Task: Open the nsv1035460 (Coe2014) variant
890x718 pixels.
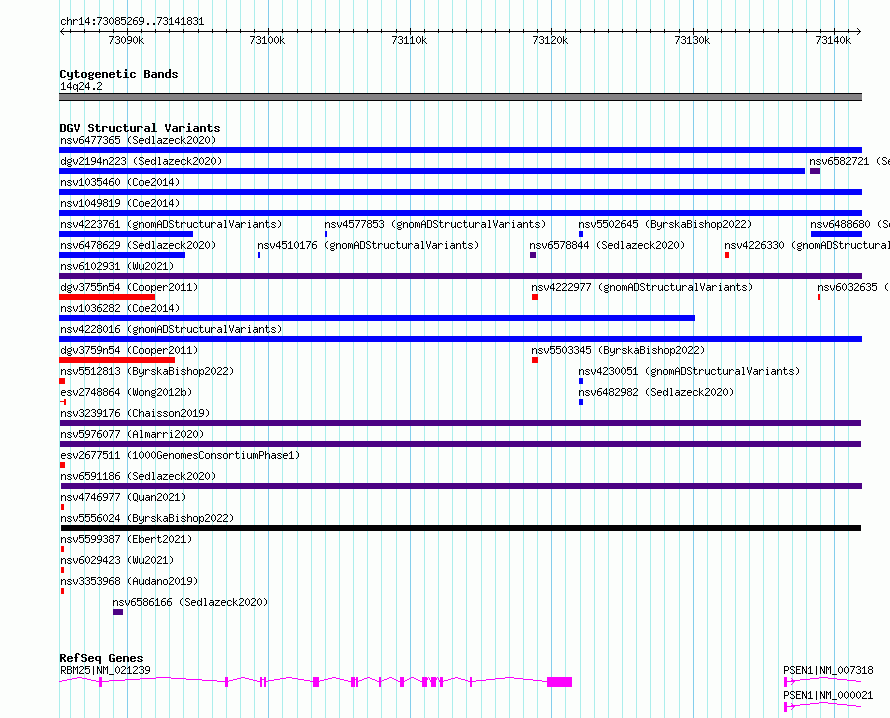Action: (120, 182)
